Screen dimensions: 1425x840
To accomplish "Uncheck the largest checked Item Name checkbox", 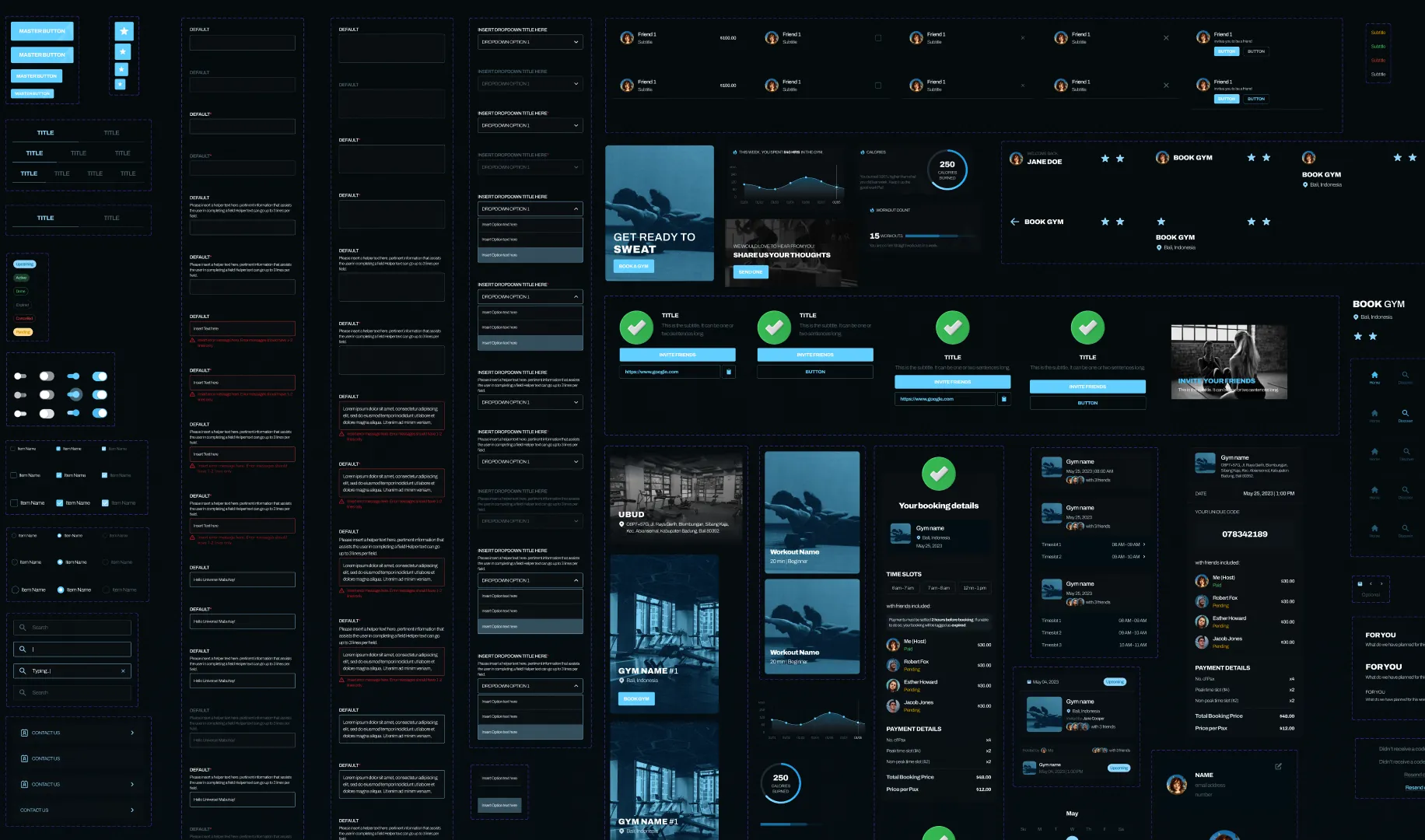I will [x=59, y=503].
